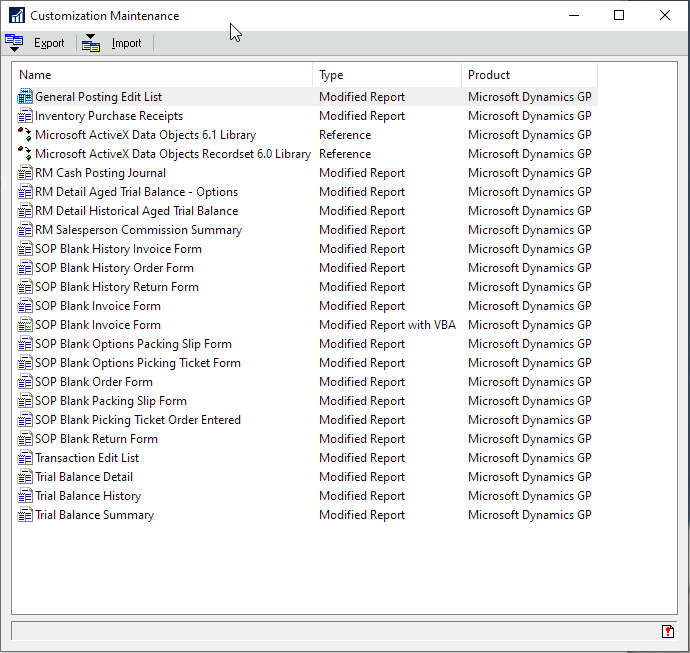The width and height of the screenshot is (690, 653).
Task: Select the Transaction Edit List name
Action: pyautogui.click(x=87, y=458)
